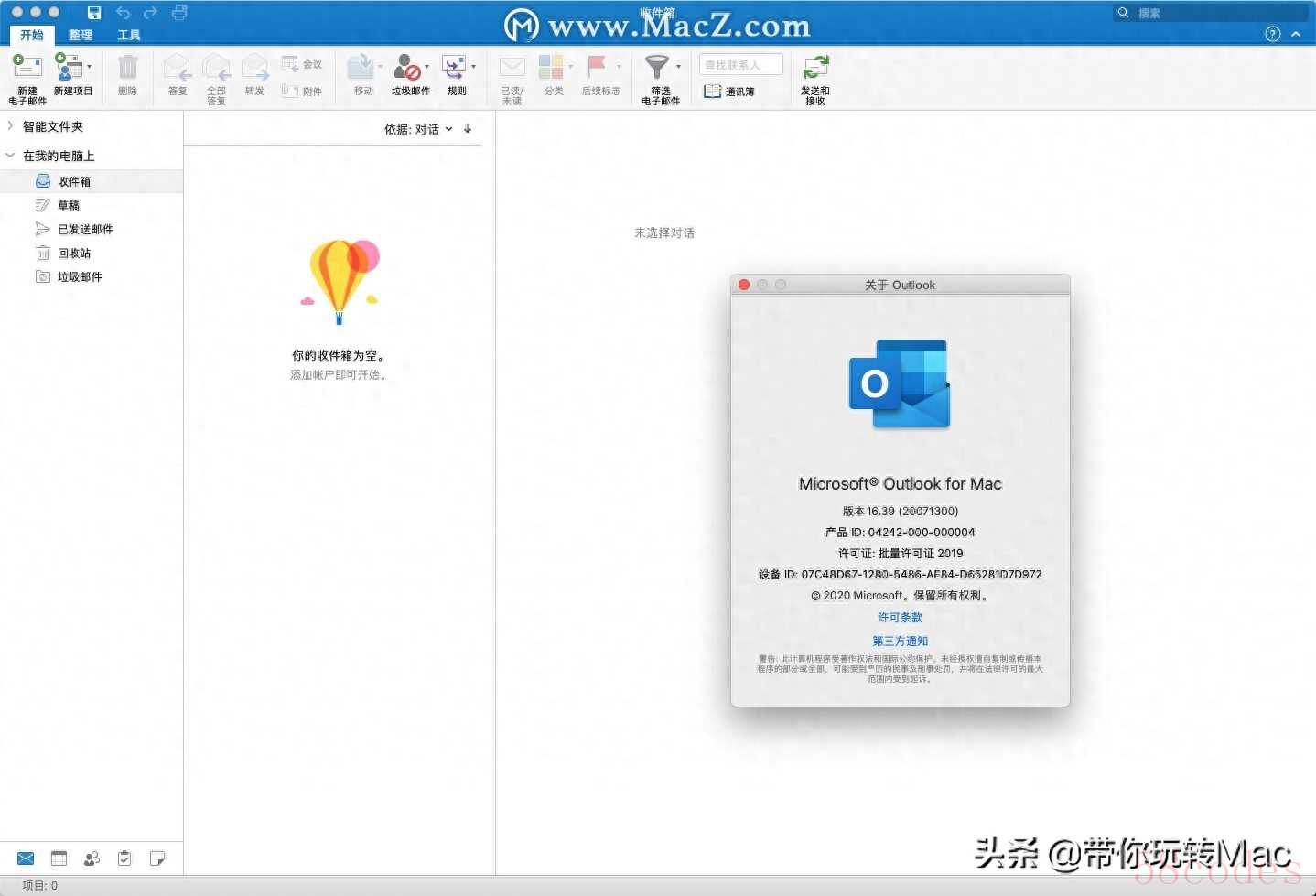
Task: Collapse the 在我的电脑上 tree node
Action: (x=10, y=156)
